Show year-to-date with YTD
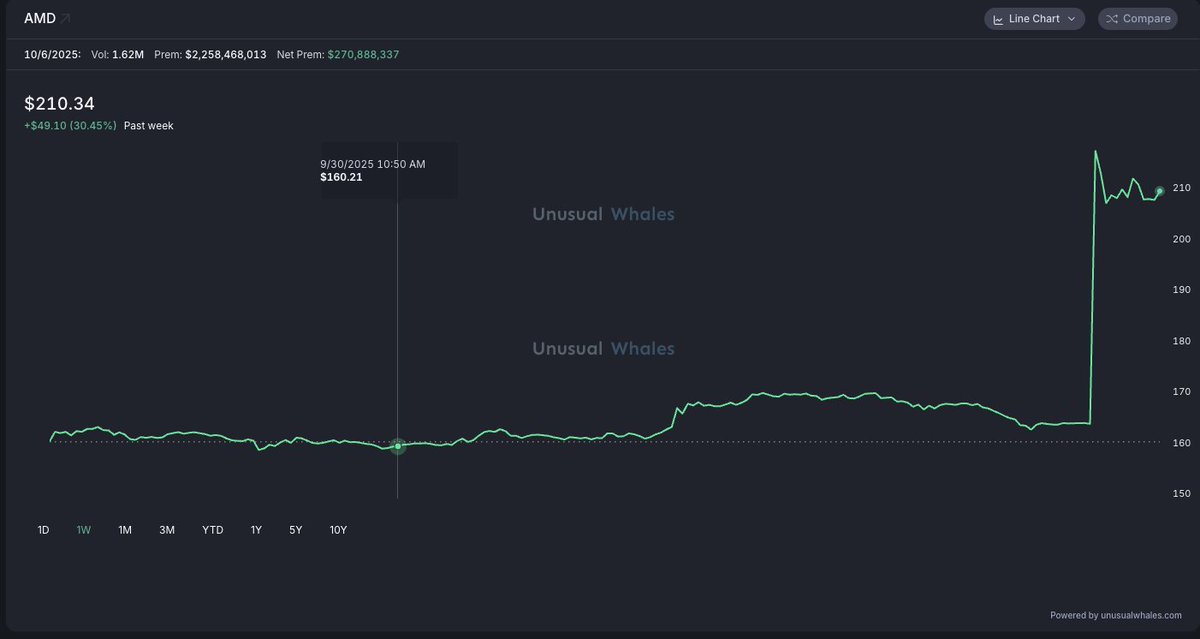Screen dimensions: 1200x639 pyautogui.click(x=212, y=530)
